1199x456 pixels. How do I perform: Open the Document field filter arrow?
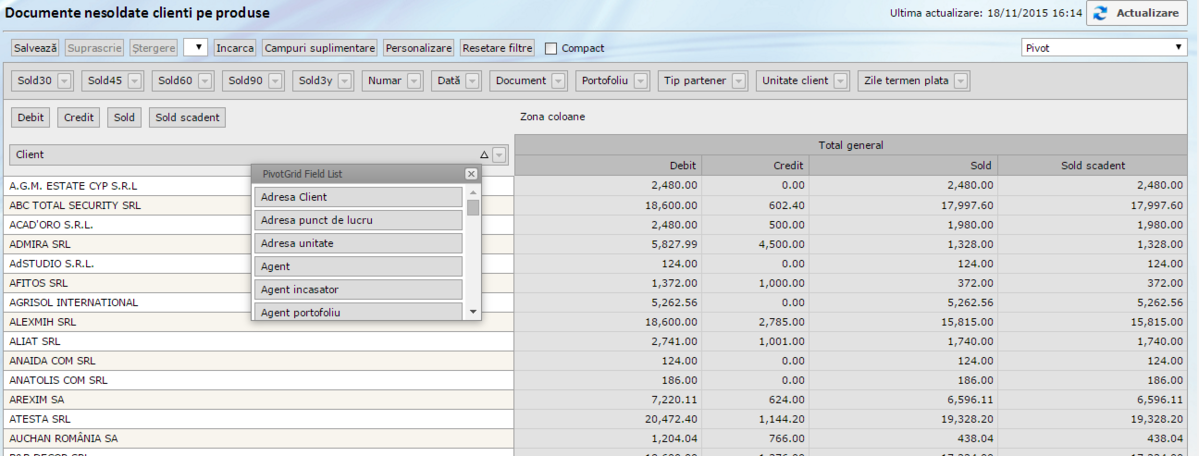(x=558, y=81)
